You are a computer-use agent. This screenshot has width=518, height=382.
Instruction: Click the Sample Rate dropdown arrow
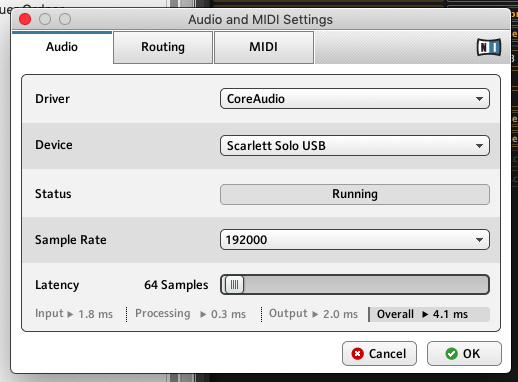pyautogui.click(x=479, y=240)
